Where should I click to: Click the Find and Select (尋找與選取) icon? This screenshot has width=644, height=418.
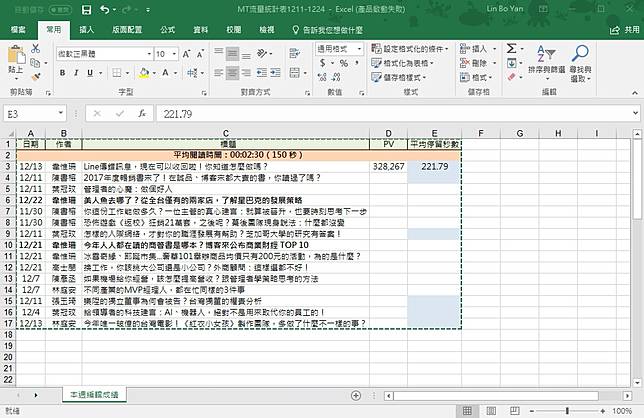tap(580, 60)
